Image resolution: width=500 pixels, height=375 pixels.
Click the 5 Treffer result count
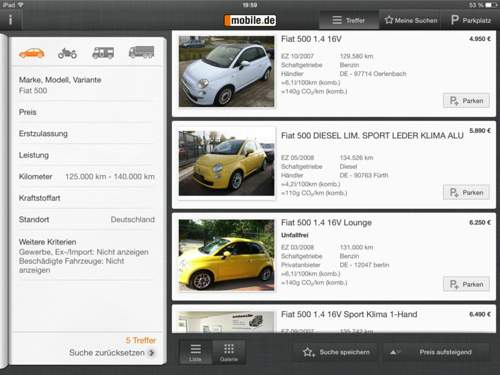point(141,340)
